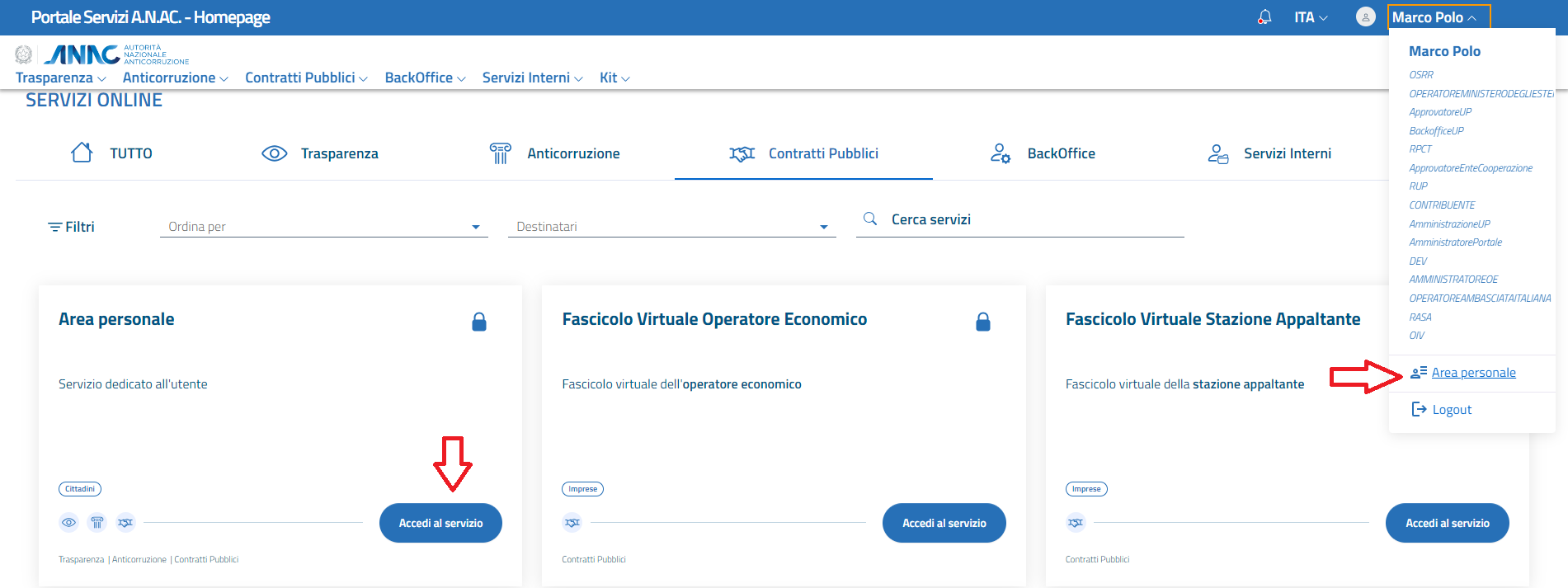Click the Area personale list icon in user menu
1568x588 pixels.
coord(1419,373)
